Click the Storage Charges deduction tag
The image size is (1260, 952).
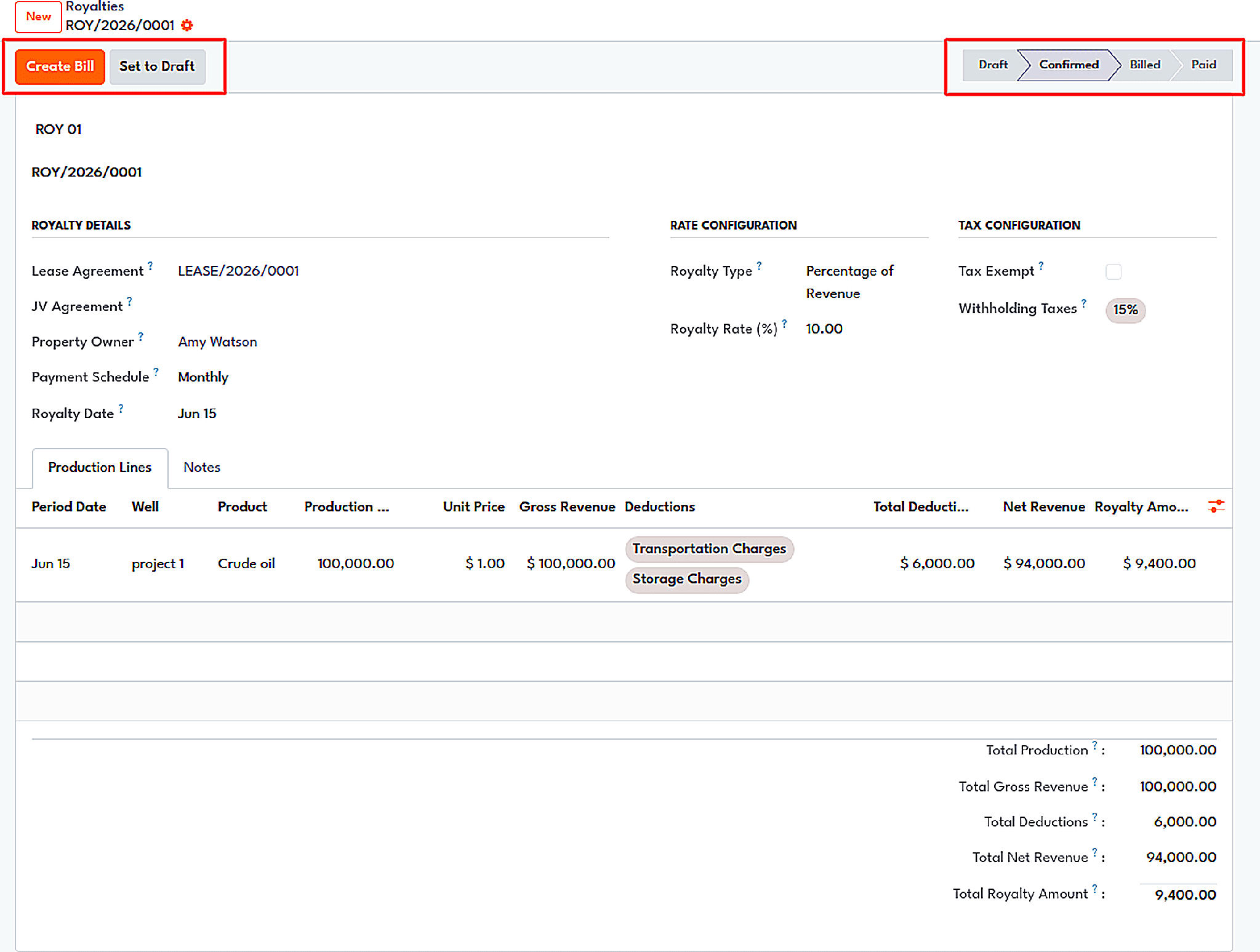(x=687, y=579)
